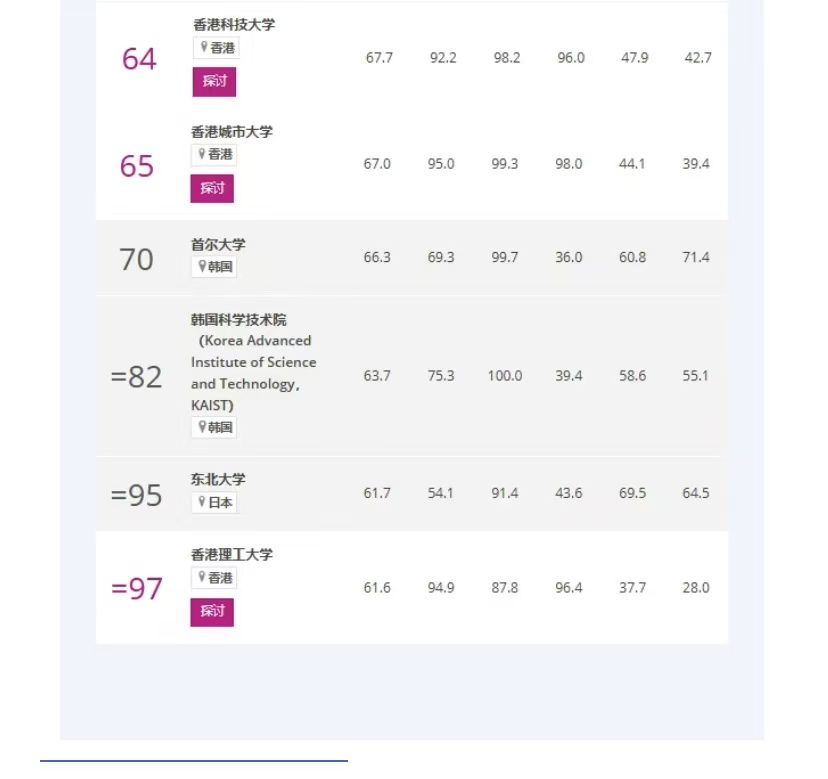Select overall score 66.3 for 首尔大学
The height and width of the screenshot is (779, 828).
click(x=377, y=257)
